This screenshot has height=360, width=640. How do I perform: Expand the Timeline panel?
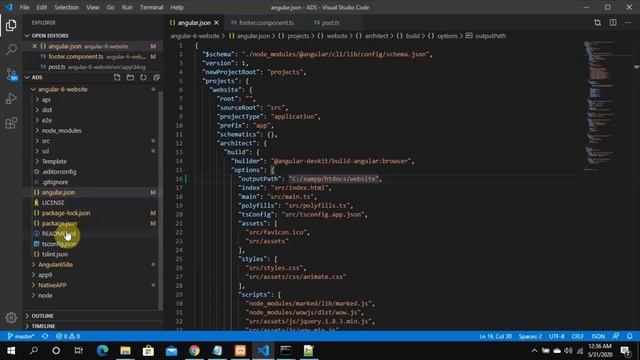coord(43,326)
